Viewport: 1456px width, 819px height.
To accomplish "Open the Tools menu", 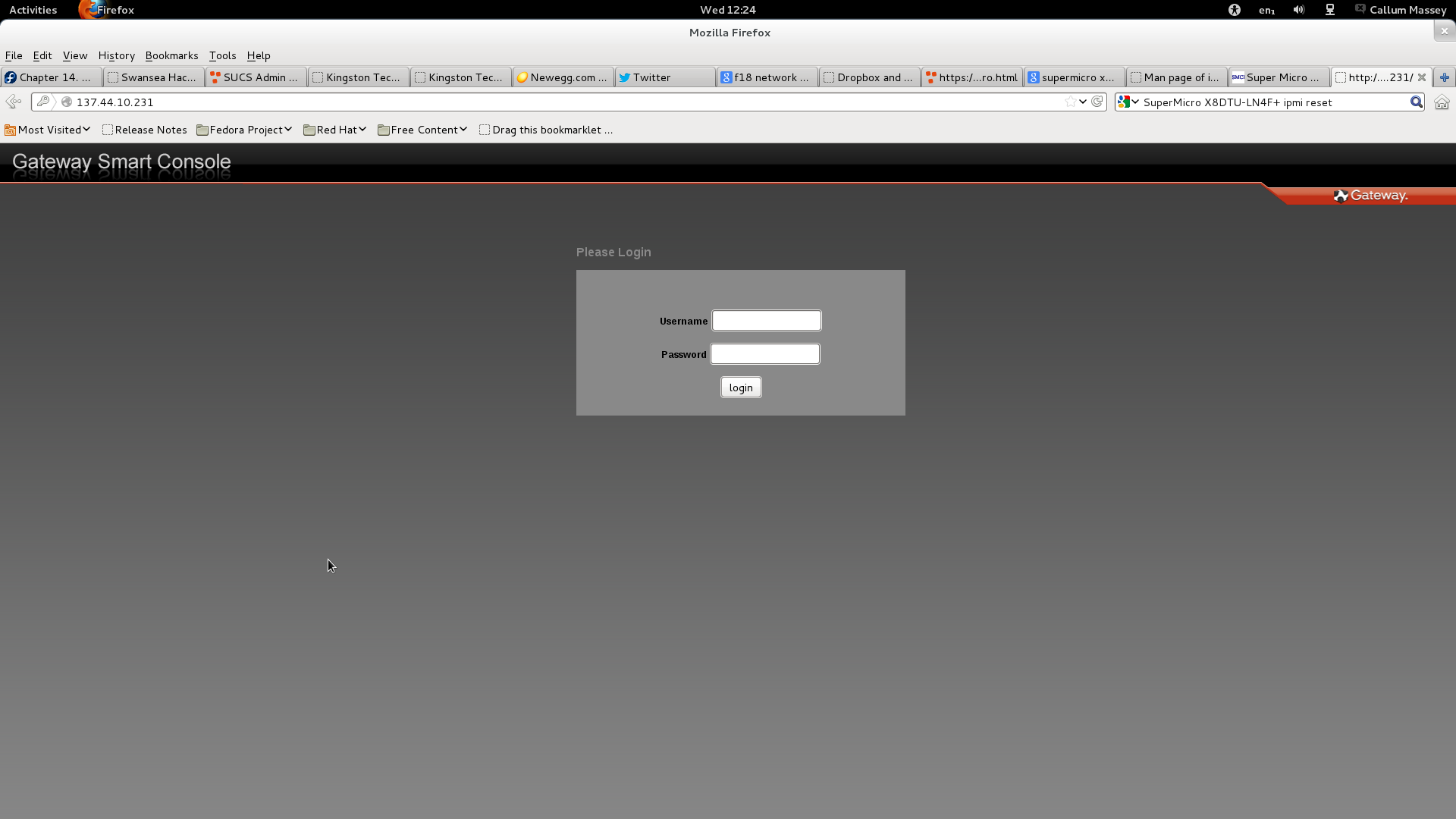I will point(222,55).
